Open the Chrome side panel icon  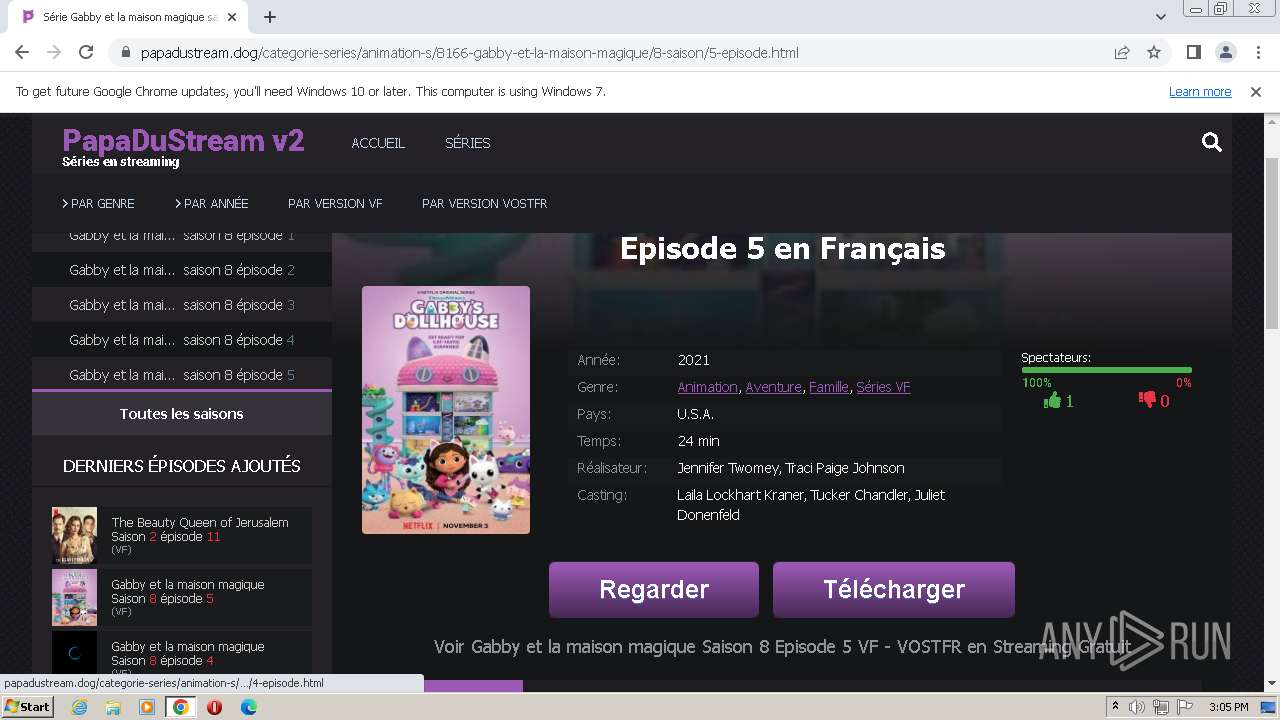click(x=1193, y=52)
